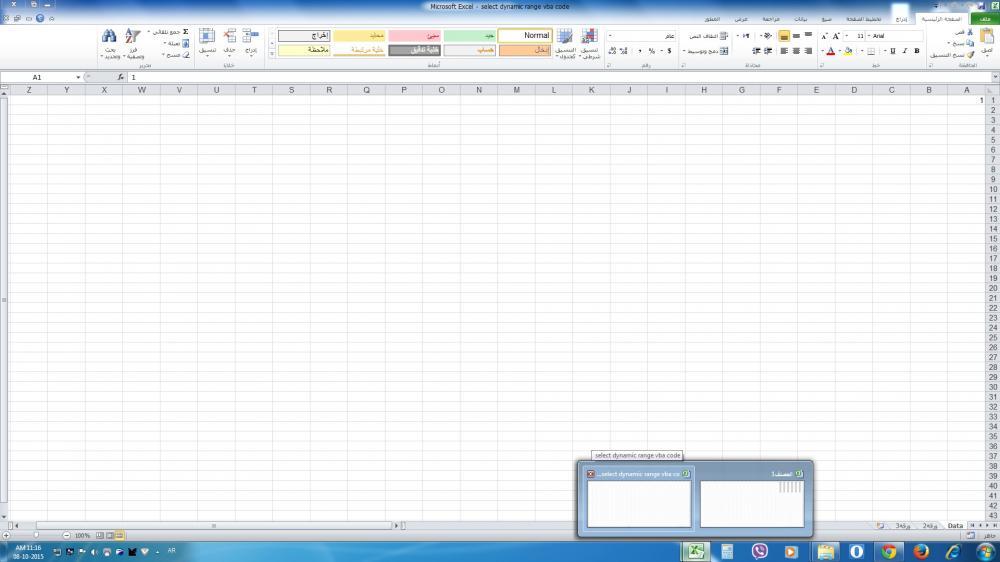This screenshot has width=1000, height=562.
Task: Open Format as Table gallery
Action: (564, 44)
